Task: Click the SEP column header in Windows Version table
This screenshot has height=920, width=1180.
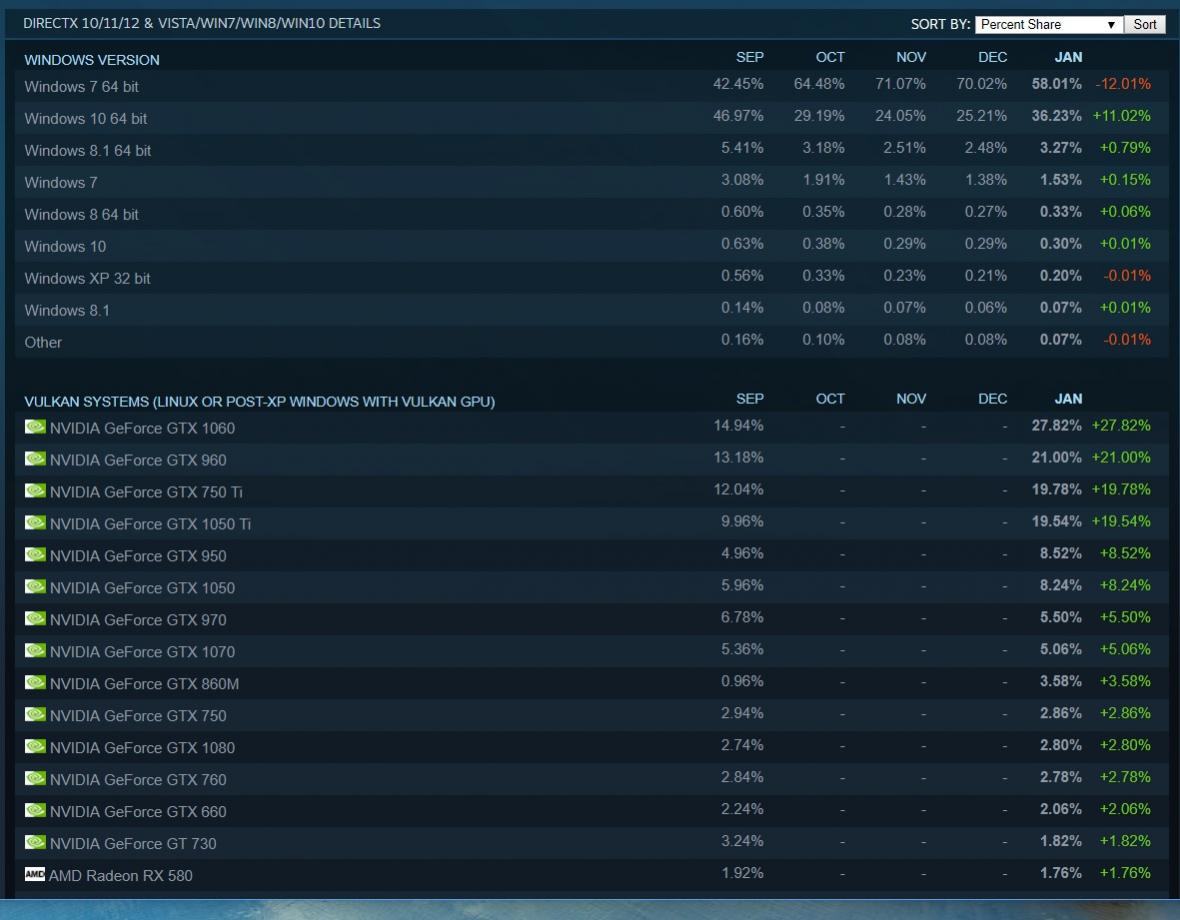Action: pyautogui.click(x=750, y=57)
